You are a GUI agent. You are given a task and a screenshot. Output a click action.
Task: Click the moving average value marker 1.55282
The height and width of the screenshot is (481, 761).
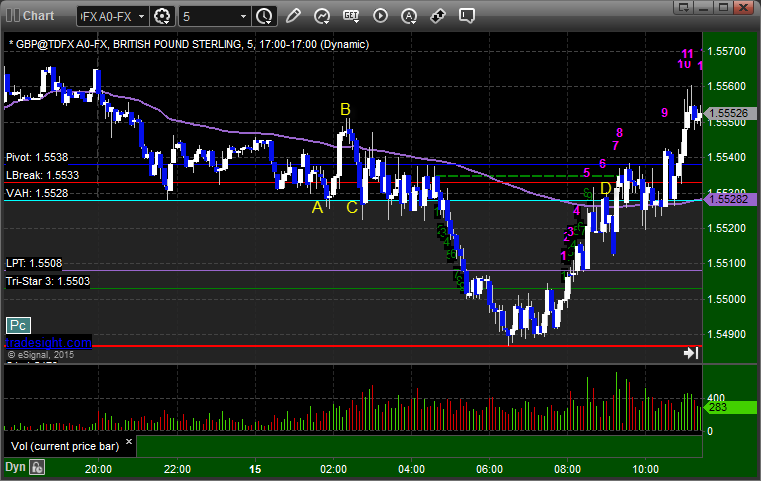click(x=729, y=199)
